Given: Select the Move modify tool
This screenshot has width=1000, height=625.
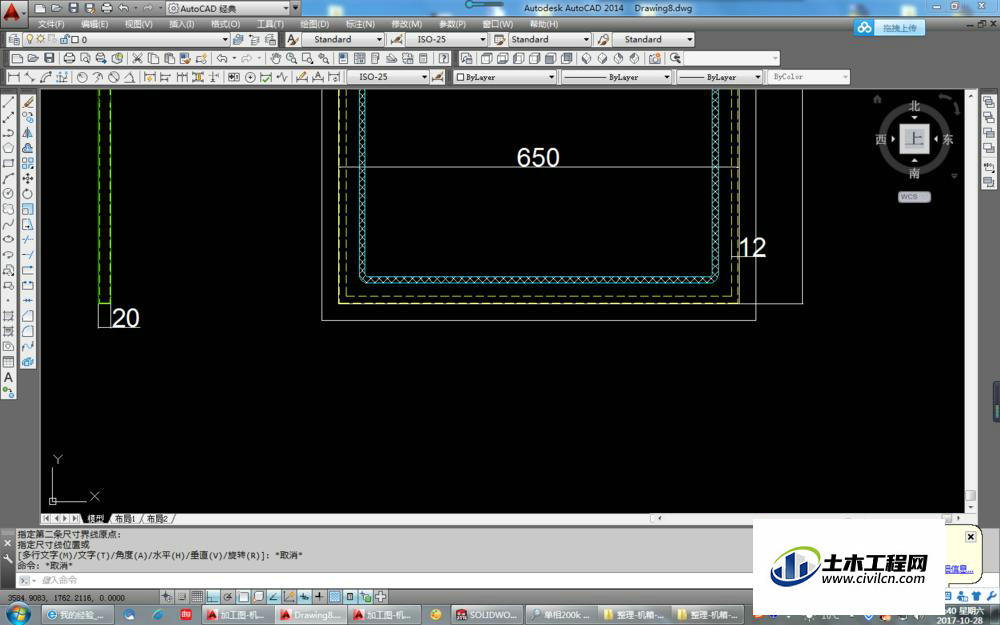Looking at the screenshot, I should [x=28, y=179].
